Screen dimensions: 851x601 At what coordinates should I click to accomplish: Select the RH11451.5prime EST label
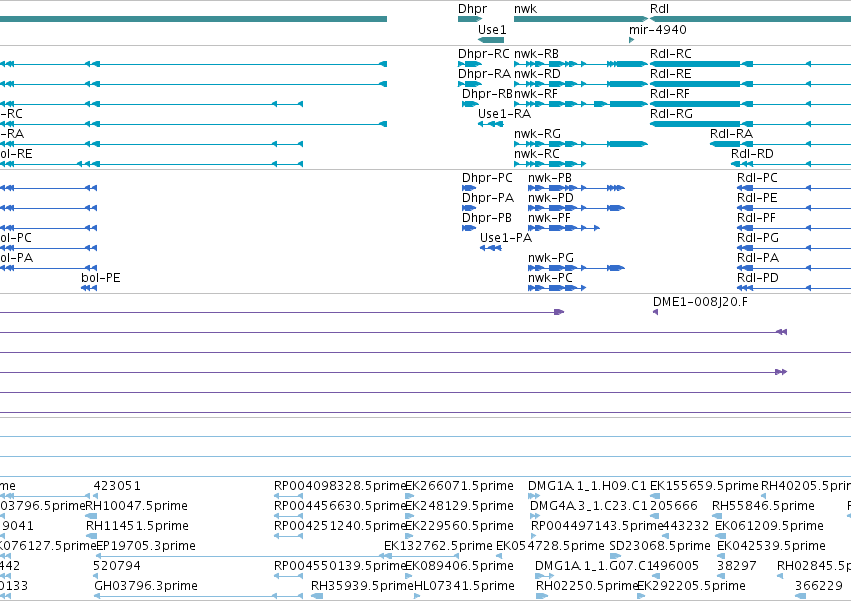click(x=137, y=526)
